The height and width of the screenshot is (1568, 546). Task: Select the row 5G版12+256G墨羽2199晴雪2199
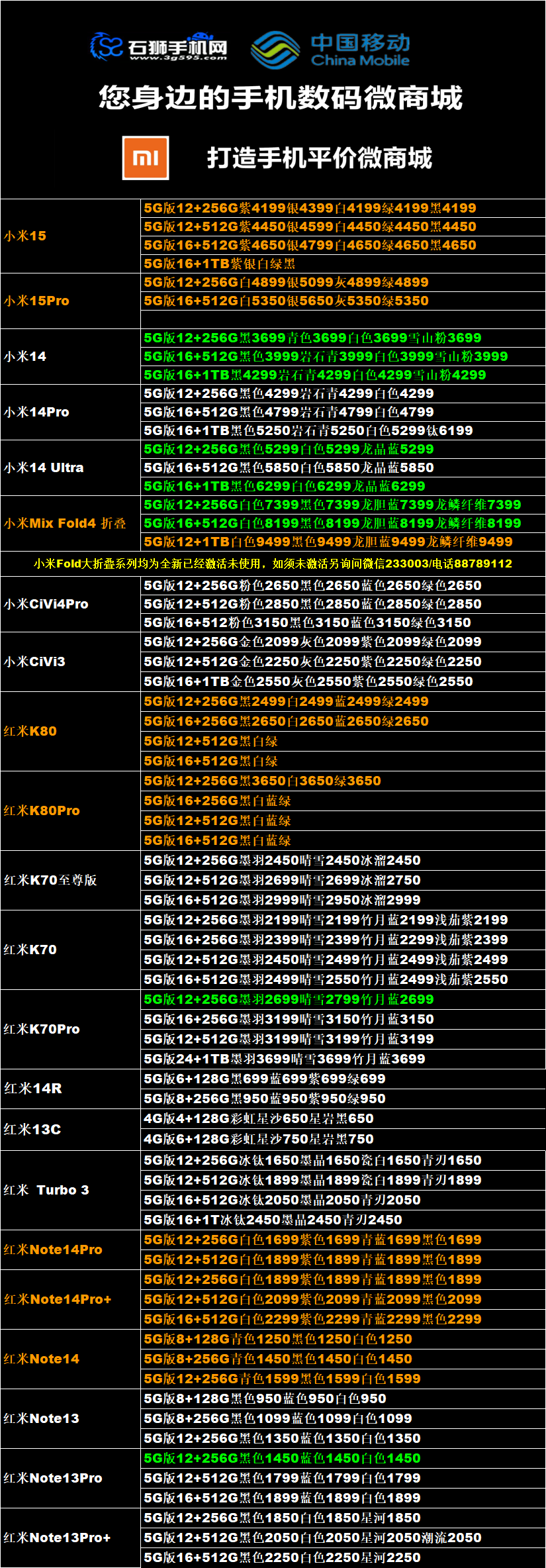click(343, 920)
